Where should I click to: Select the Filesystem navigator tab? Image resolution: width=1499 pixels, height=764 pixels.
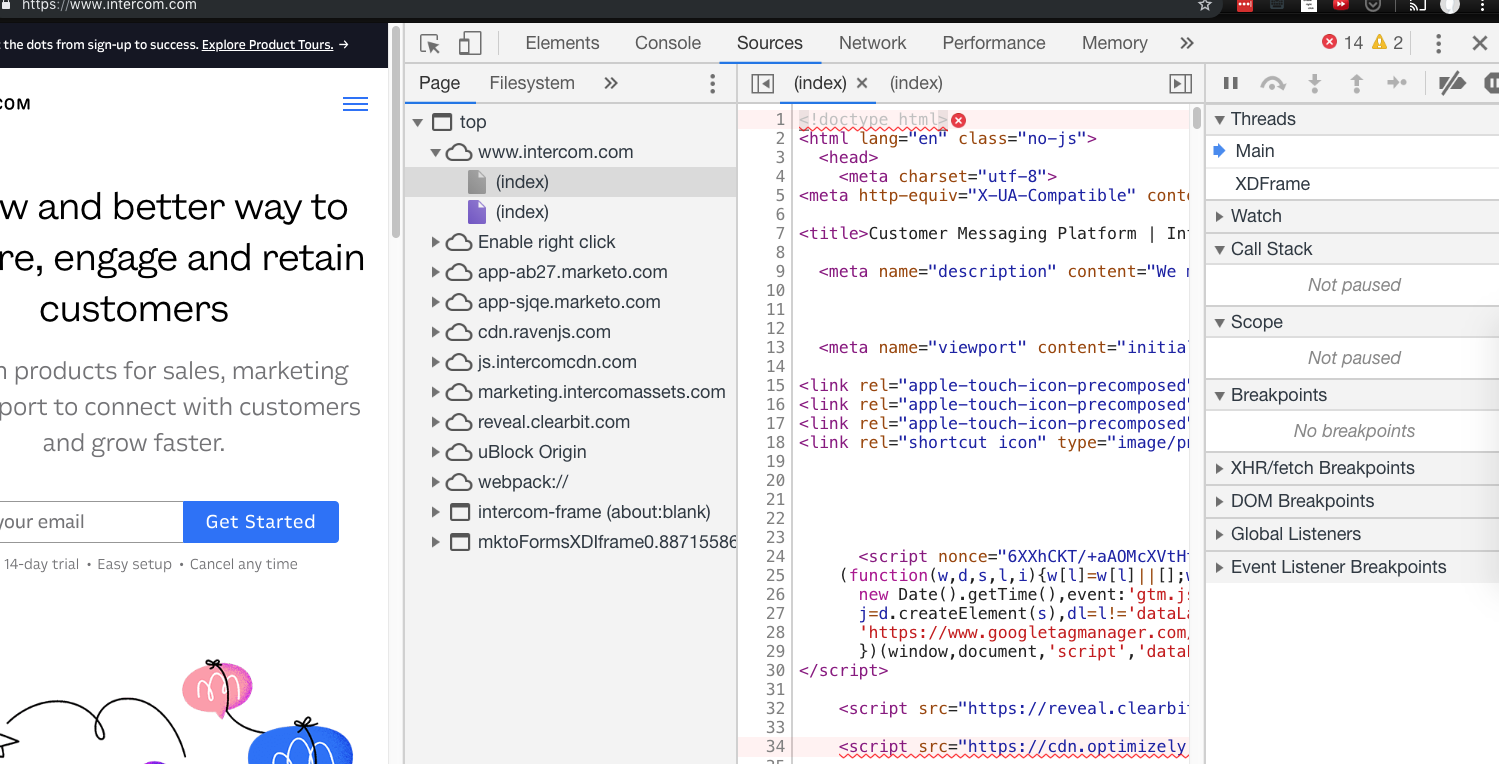[x=532, y=83]
